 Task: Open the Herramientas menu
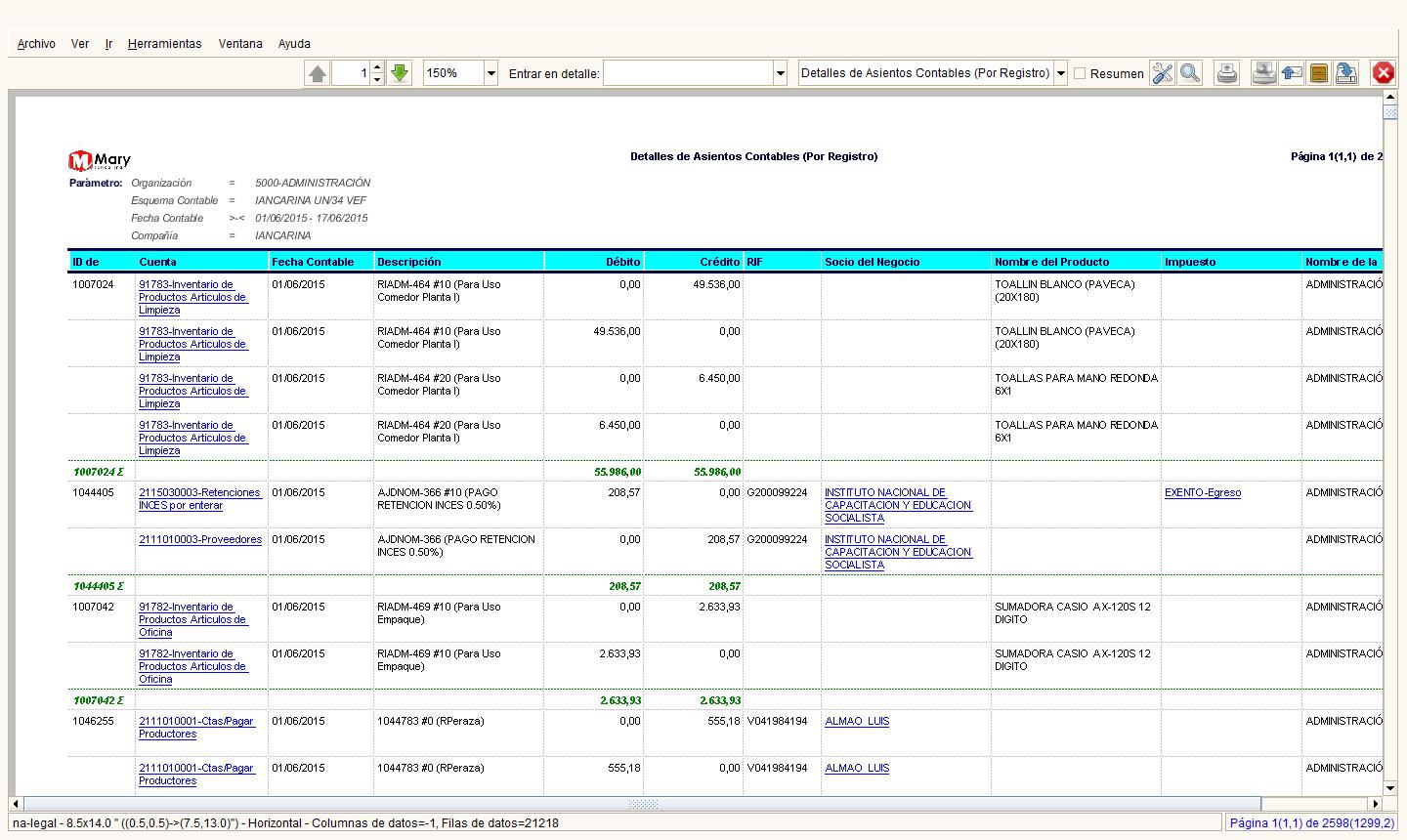[x=164, y=44]
